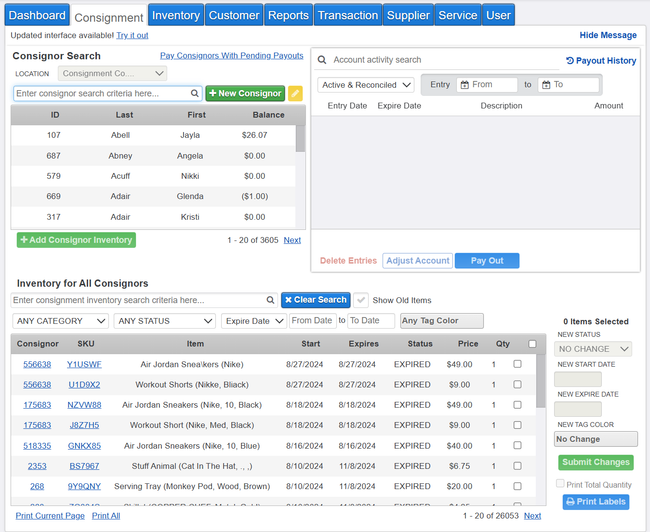
Task: Expand the ANY CATEGORY dropdown
Action: [x=60, y=321]
